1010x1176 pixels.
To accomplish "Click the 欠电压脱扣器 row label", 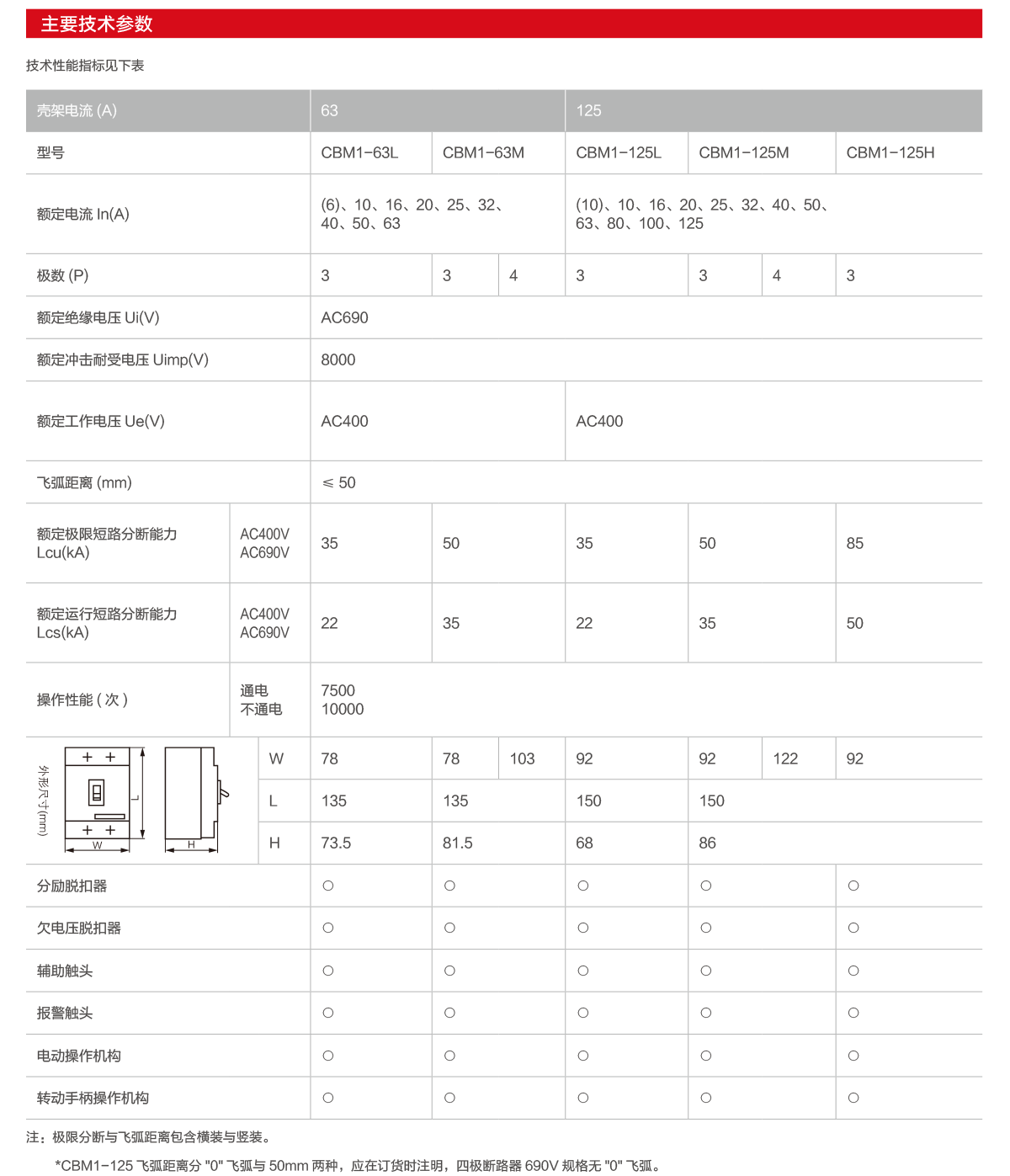I will 79,928.
